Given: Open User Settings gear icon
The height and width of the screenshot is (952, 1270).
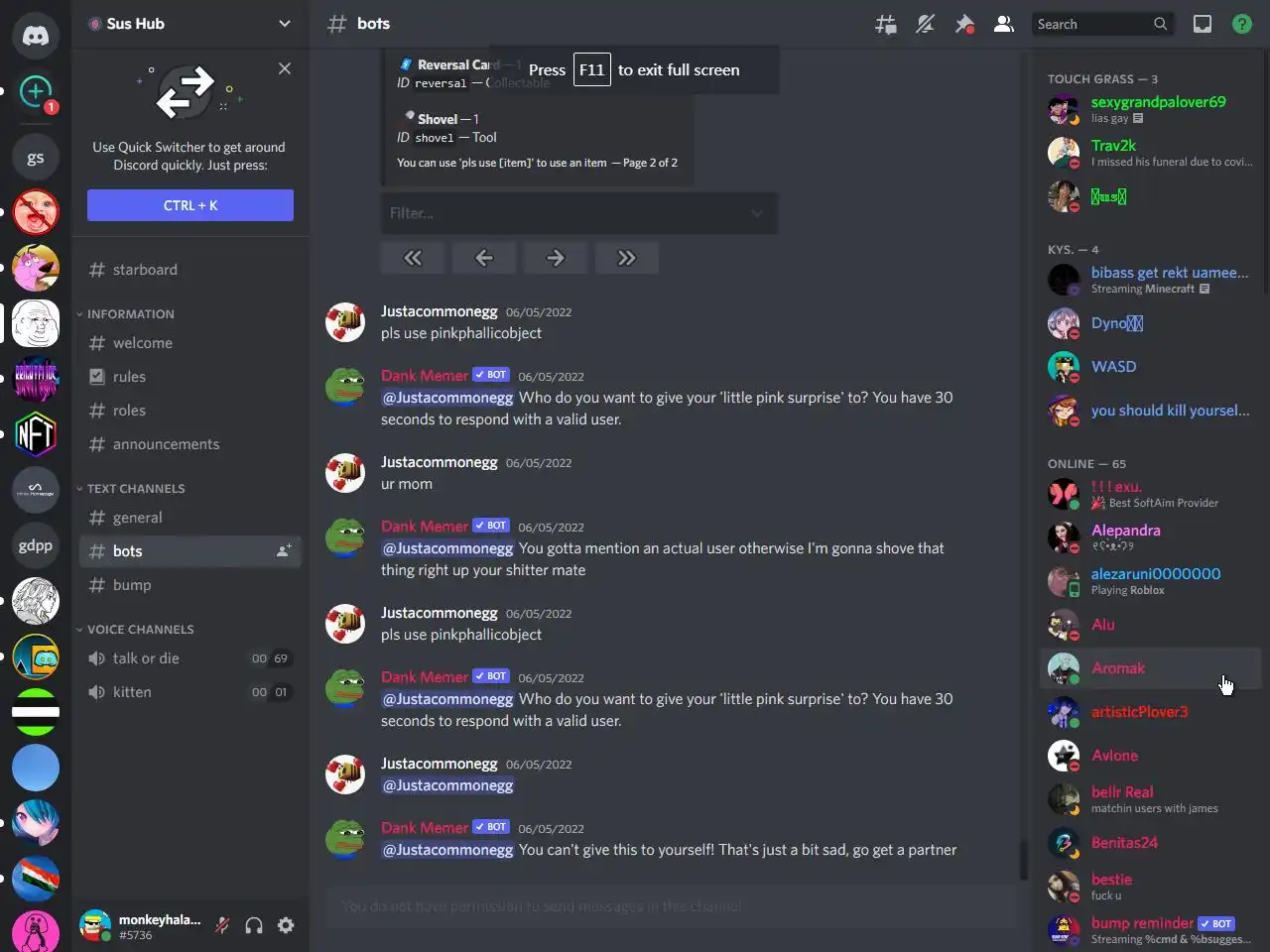Looking at the screenshot, I should click(286, 925).
